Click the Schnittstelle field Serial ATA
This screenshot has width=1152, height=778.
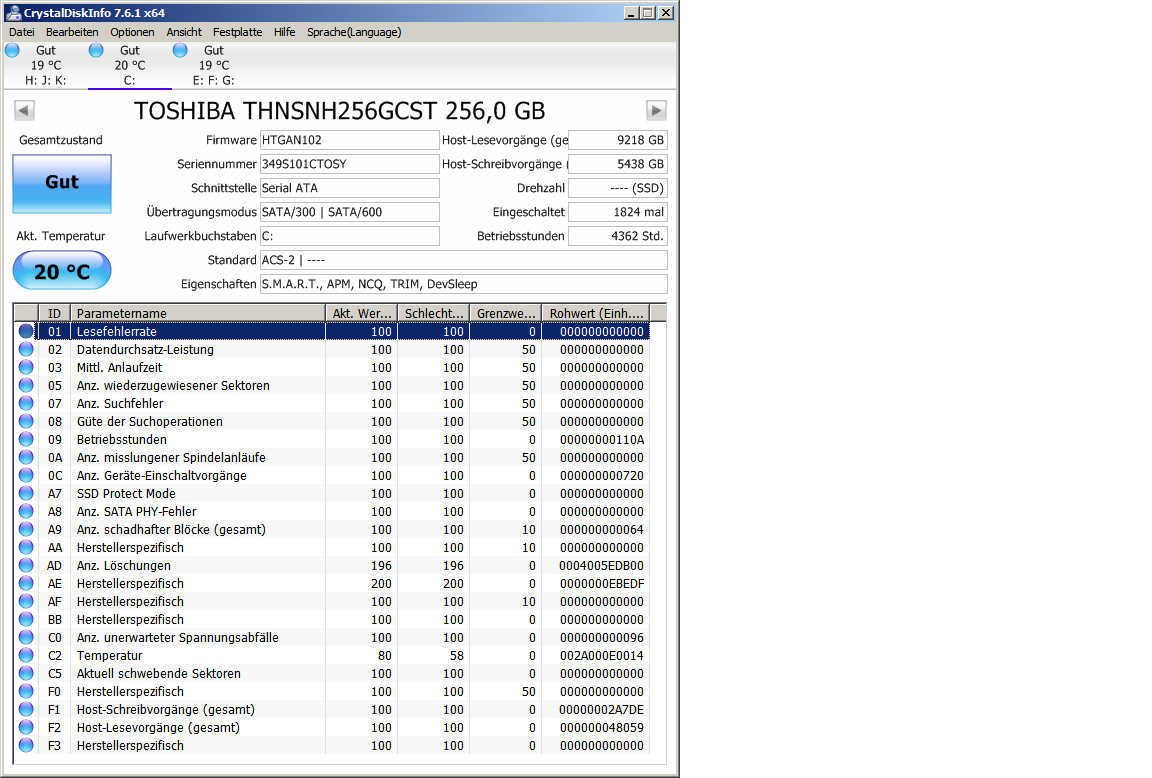(350, 188)
